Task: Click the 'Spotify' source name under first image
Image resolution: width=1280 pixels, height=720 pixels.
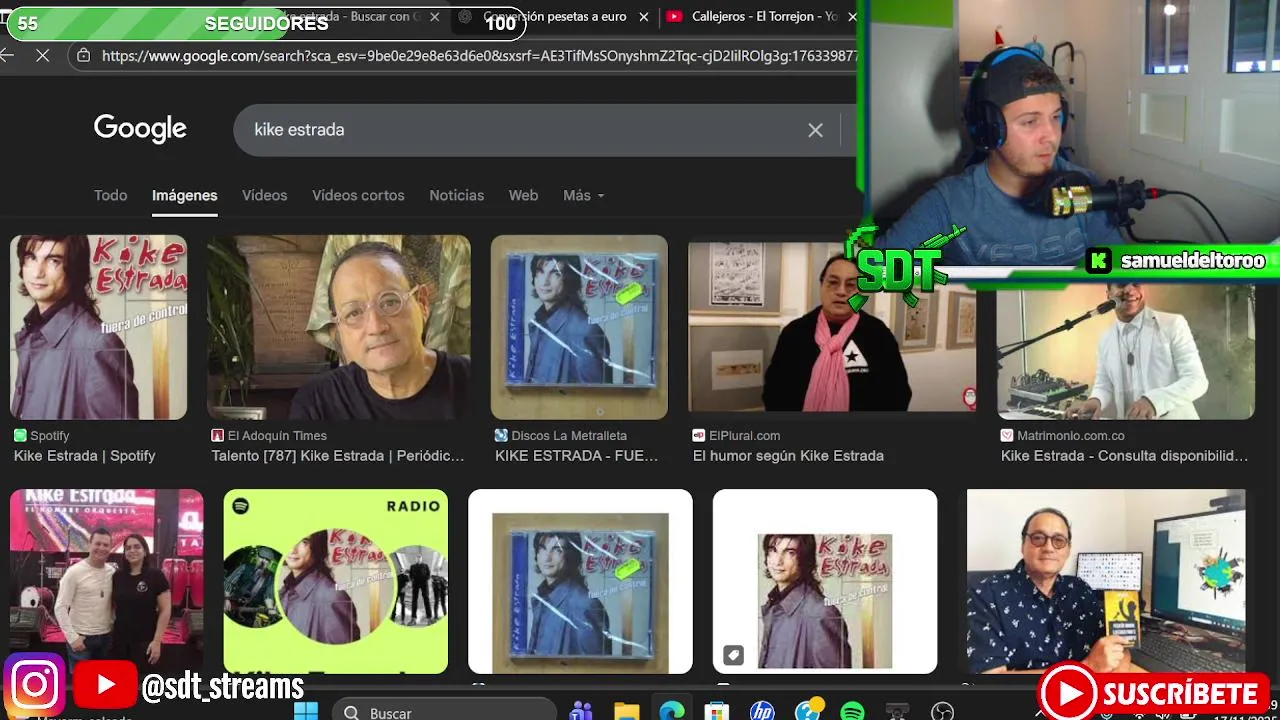Action: point(50,436)
